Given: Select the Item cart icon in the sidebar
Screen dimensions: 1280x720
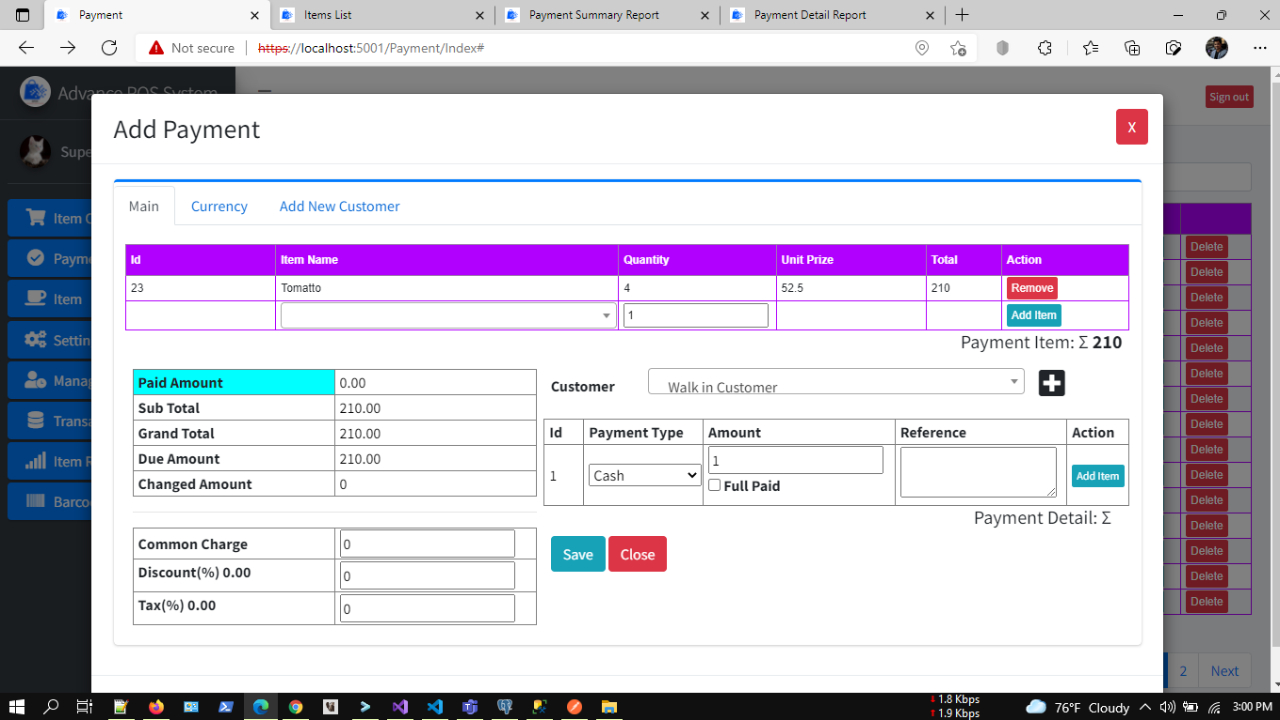Looking at the screenshot, I should (38, 217).
